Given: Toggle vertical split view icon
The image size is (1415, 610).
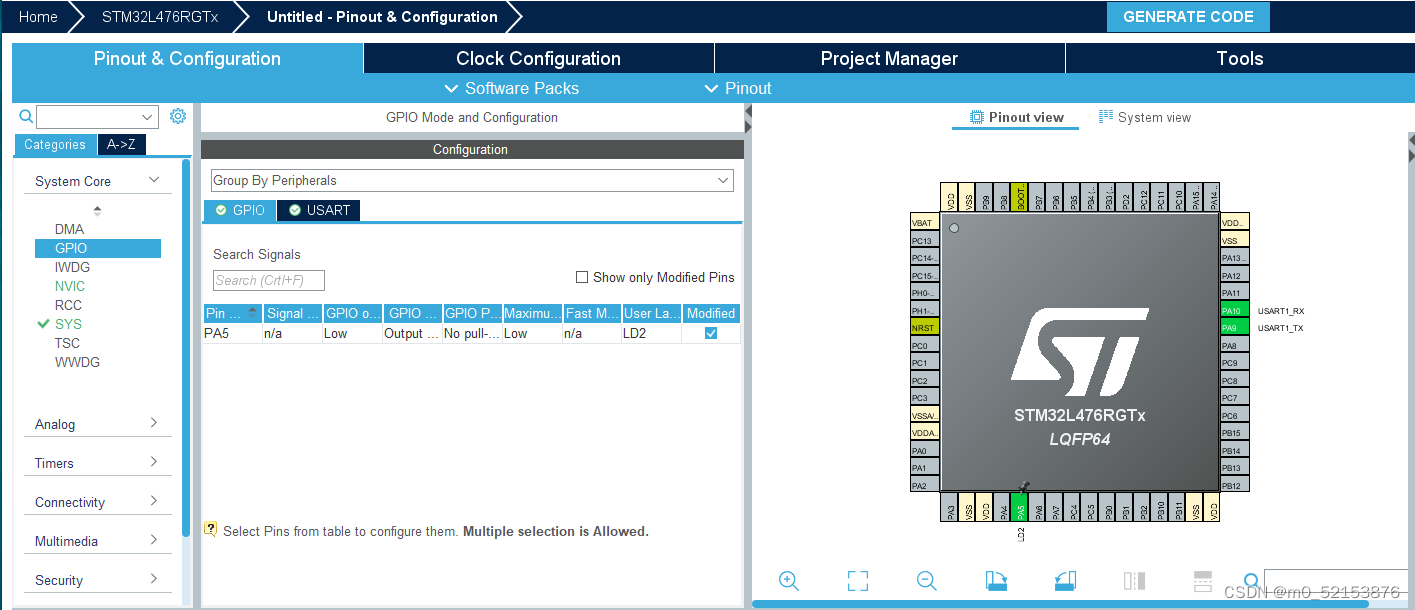Looking at the screenshot, I should (1134, 581).
